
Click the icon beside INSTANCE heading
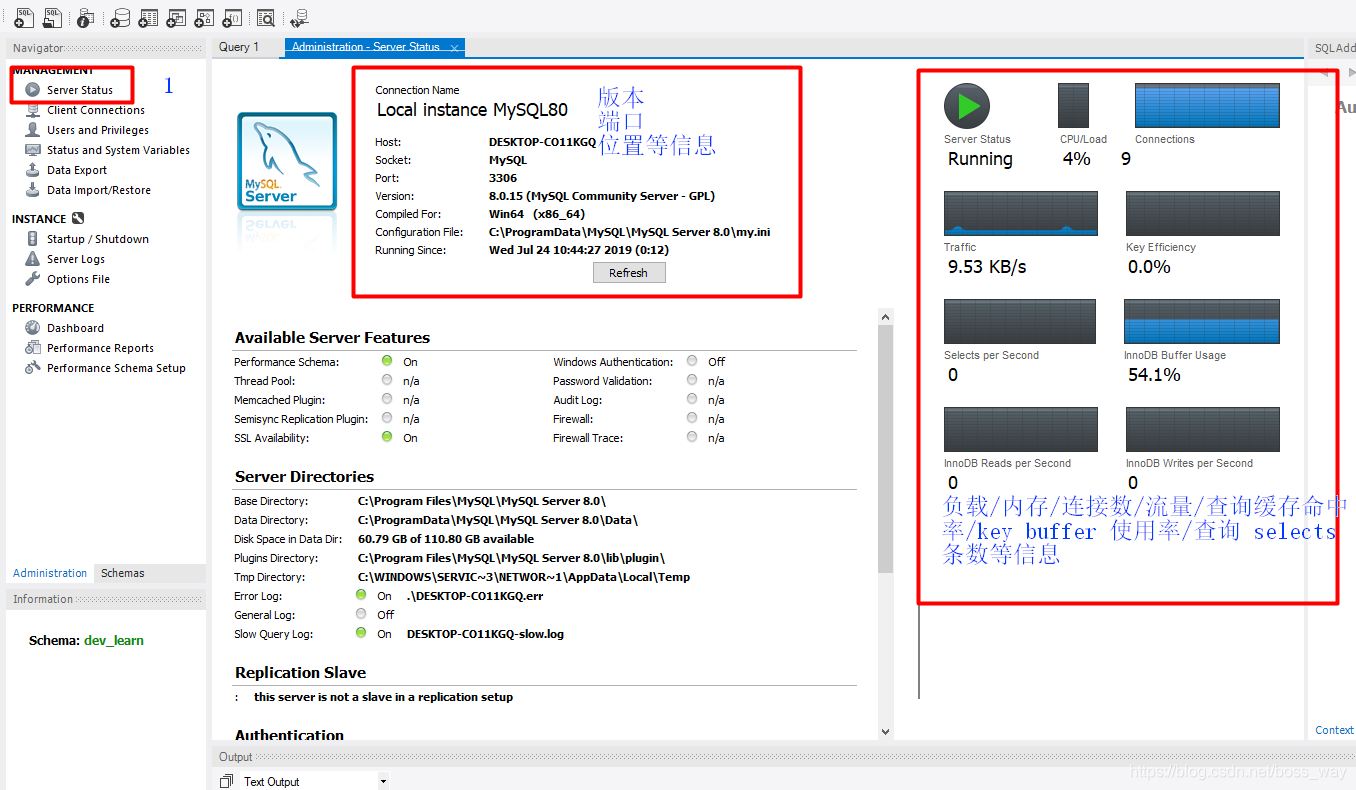pyautogui.click(x=78, y=218)
